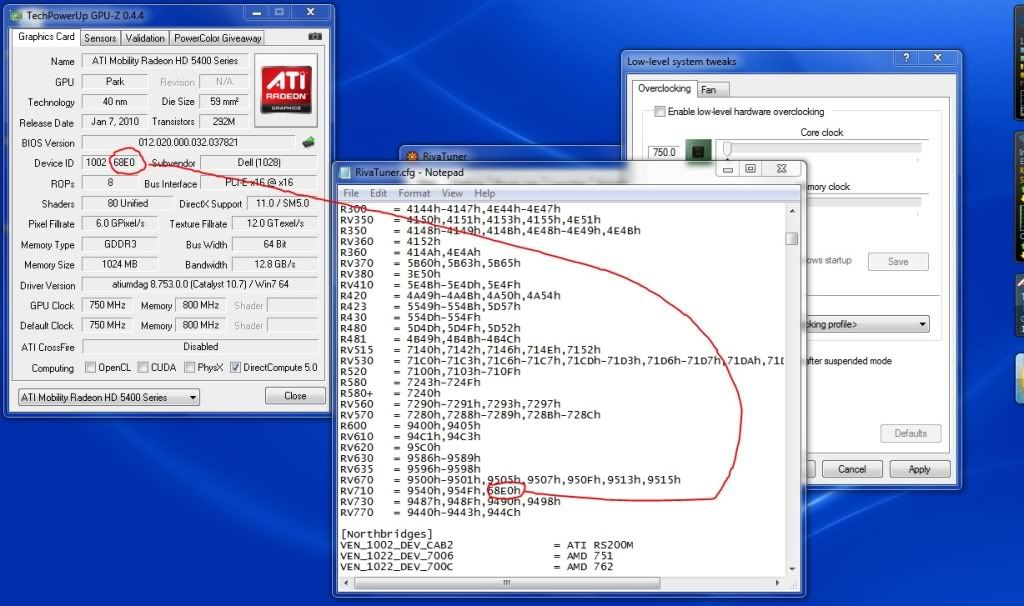Viewport: 1024px width, 606px height.
Task: Click the ATI Radeon logo in GPU-Z
Action: tap(286, 90)
